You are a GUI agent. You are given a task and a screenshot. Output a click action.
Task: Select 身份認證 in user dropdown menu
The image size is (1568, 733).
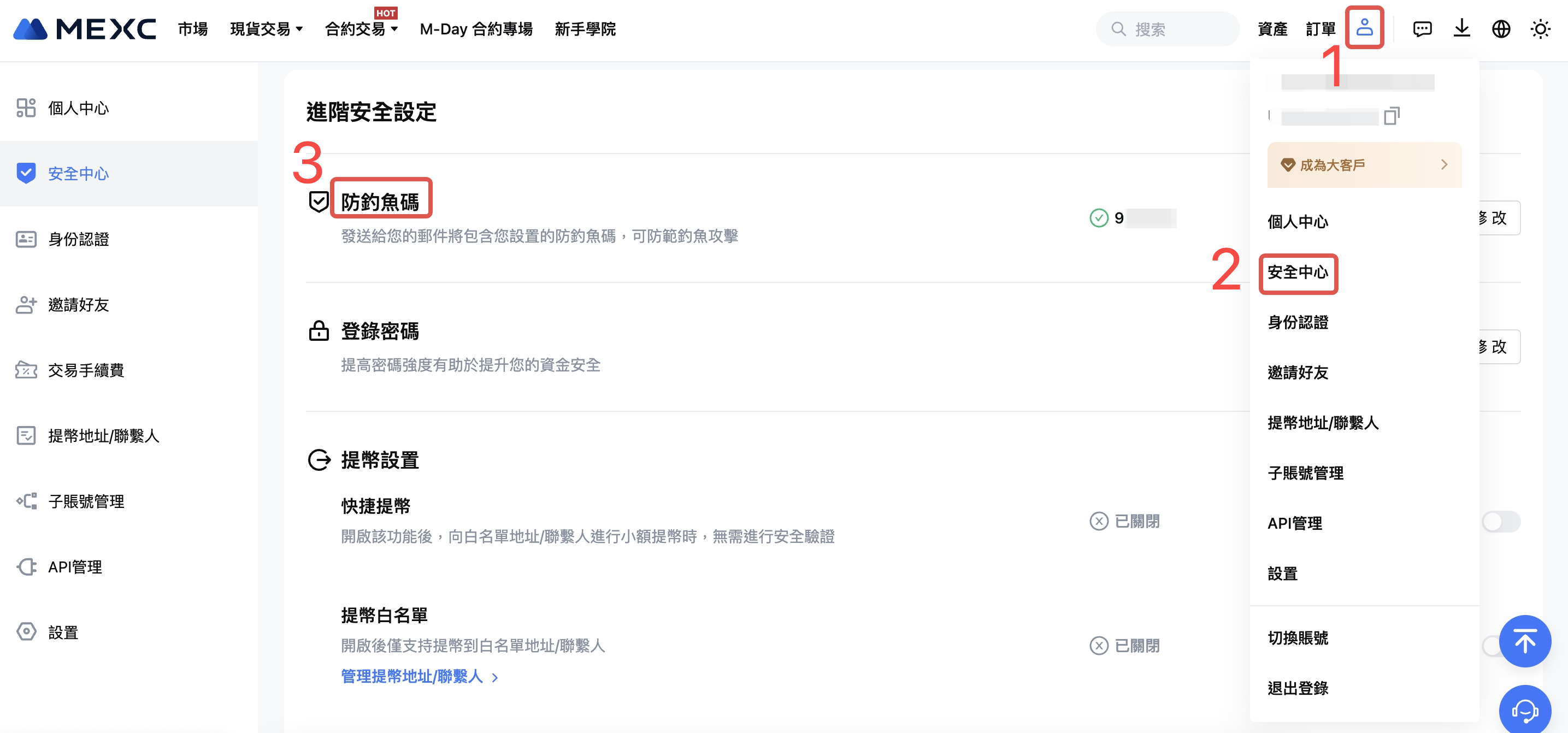point(1298,322)
